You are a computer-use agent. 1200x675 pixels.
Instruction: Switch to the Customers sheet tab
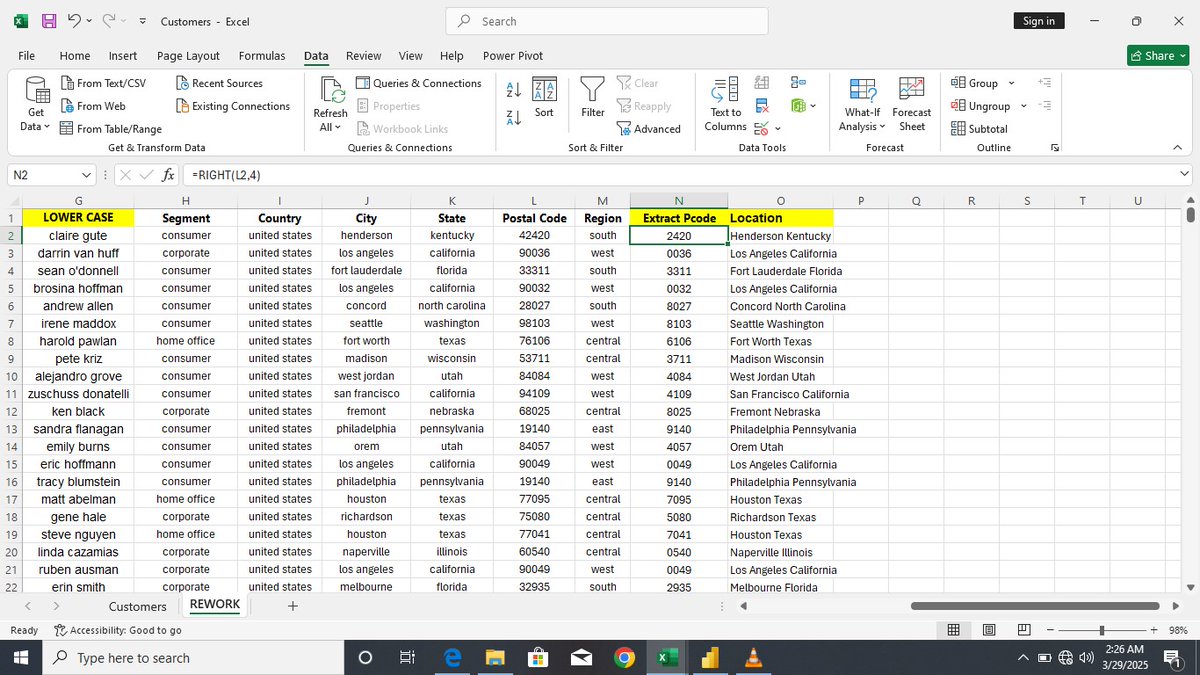click(x=138, y=606)
